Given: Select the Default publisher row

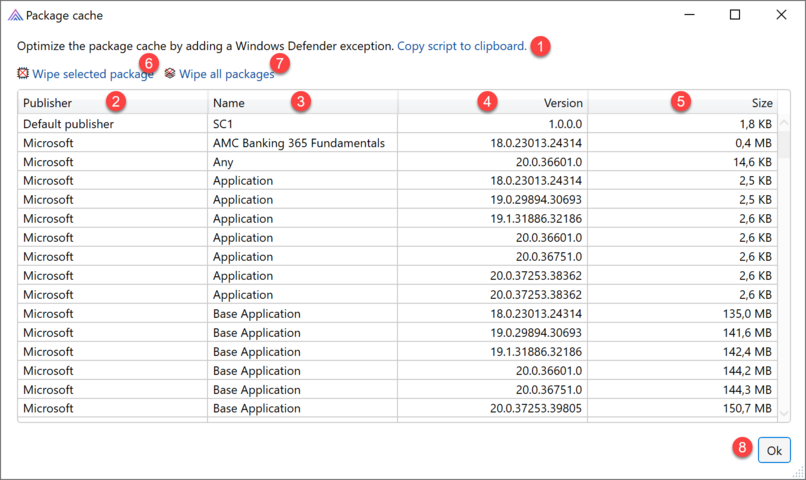Looking at the screenshot, I should point(397,124).
